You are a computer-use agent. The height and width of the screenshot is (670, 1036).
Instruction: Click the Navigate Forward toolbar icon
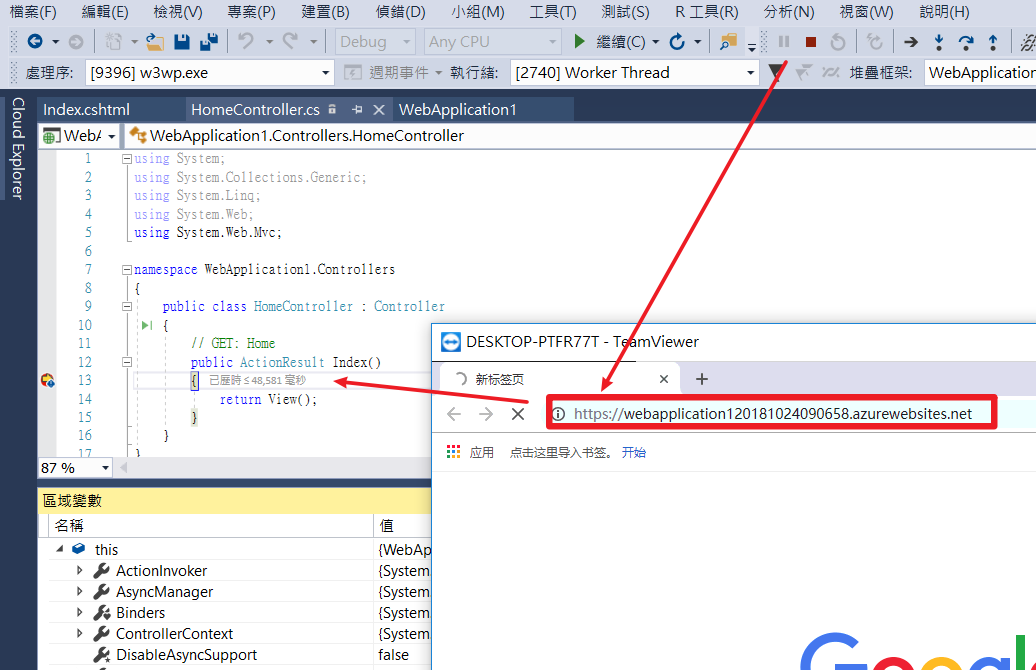pyautogui.click(x=76, y=42)
